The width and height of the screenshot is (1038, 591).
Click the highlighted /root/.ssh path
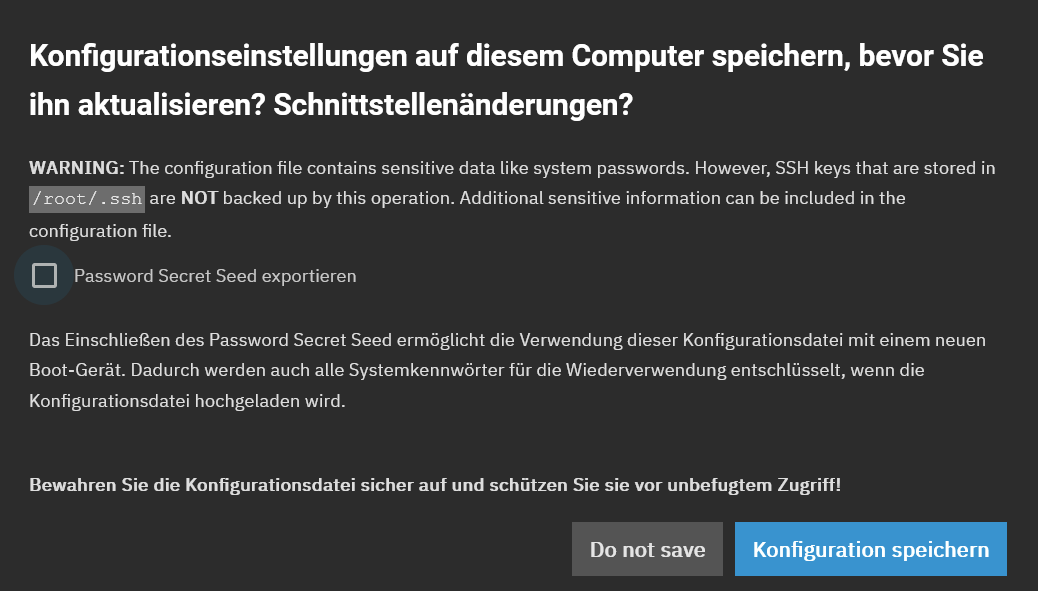coord(87,198)
